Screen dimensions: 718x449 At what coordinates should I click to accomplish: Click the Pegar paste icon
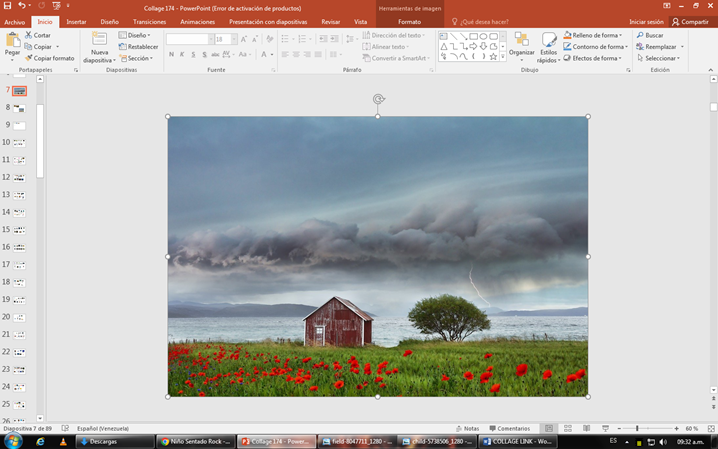tap(13, 40)
